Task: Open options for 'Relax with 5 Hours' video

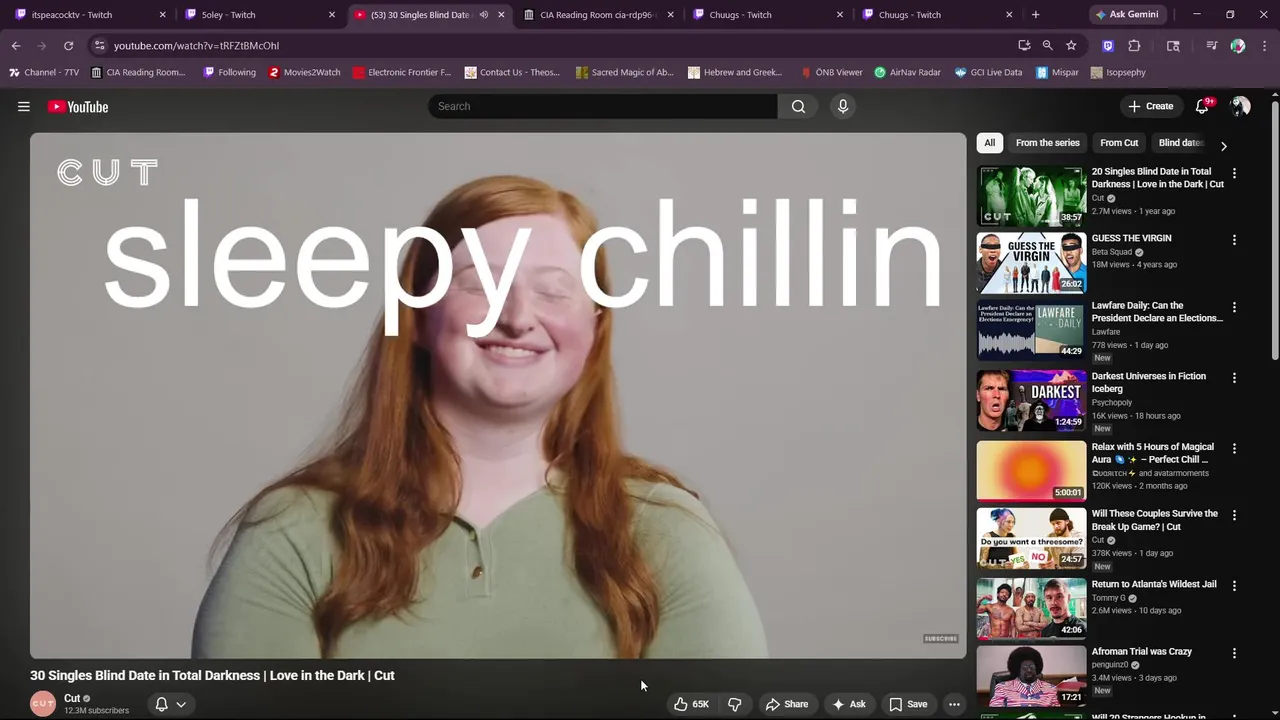Action: pyautogui.click(x=1234, y=449)
